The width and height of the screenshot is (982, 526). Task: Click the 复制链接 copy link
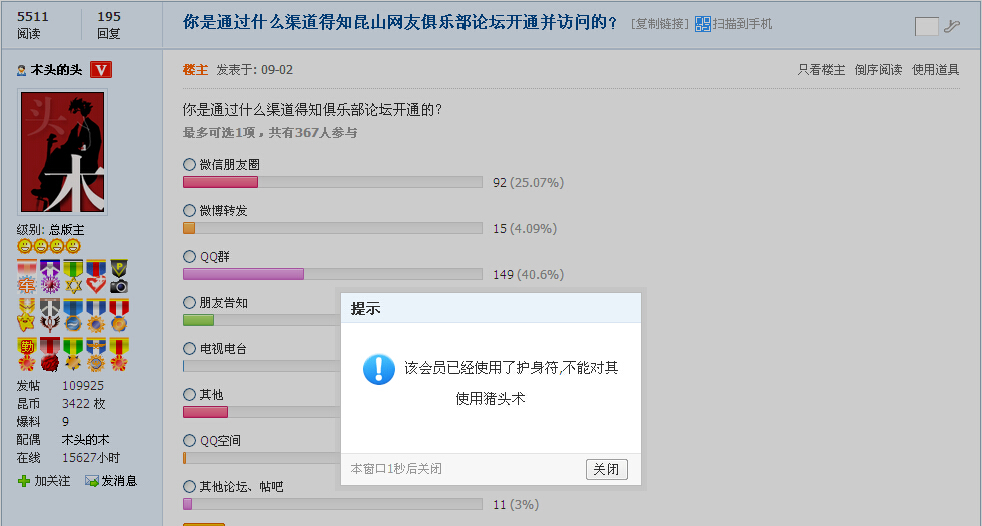click(660, 24)
